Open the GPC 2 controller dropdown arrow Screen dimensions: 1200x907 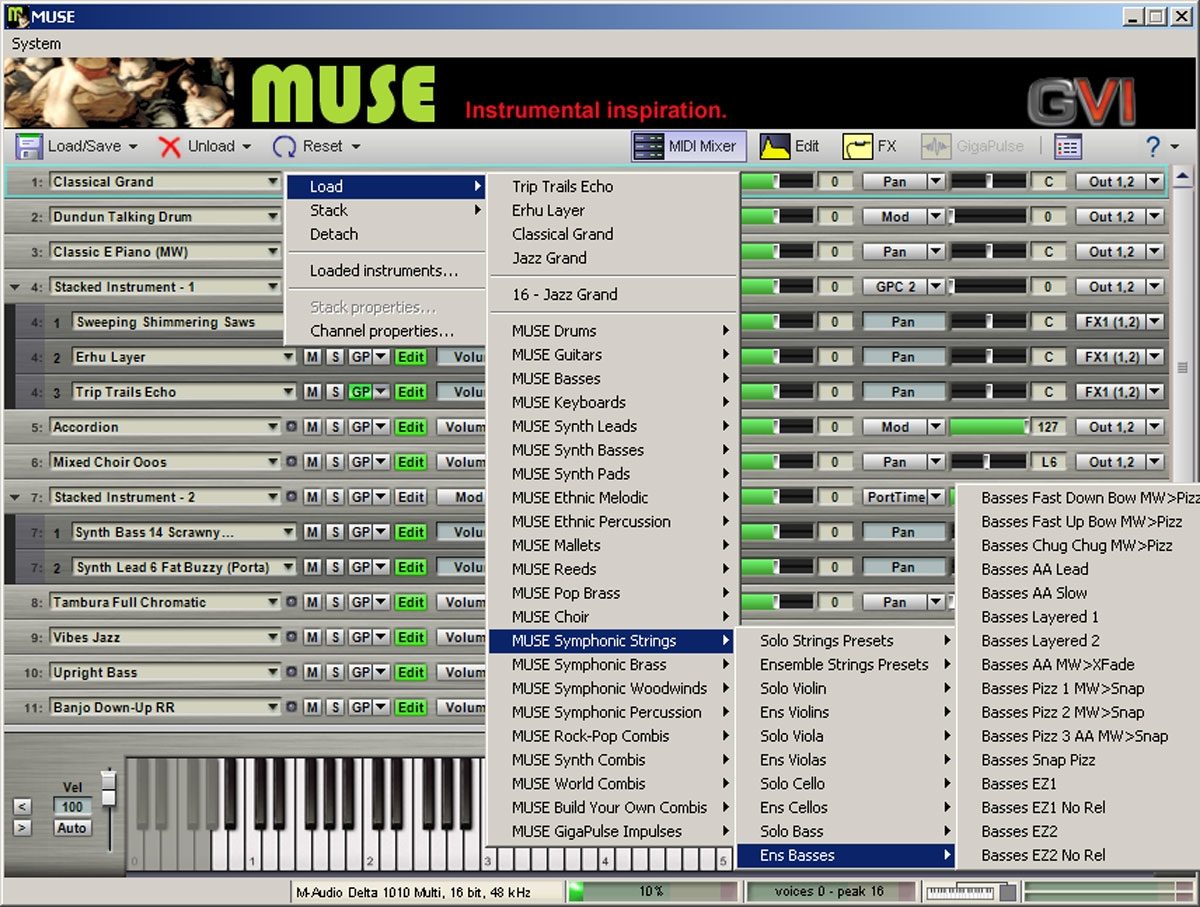935,287
